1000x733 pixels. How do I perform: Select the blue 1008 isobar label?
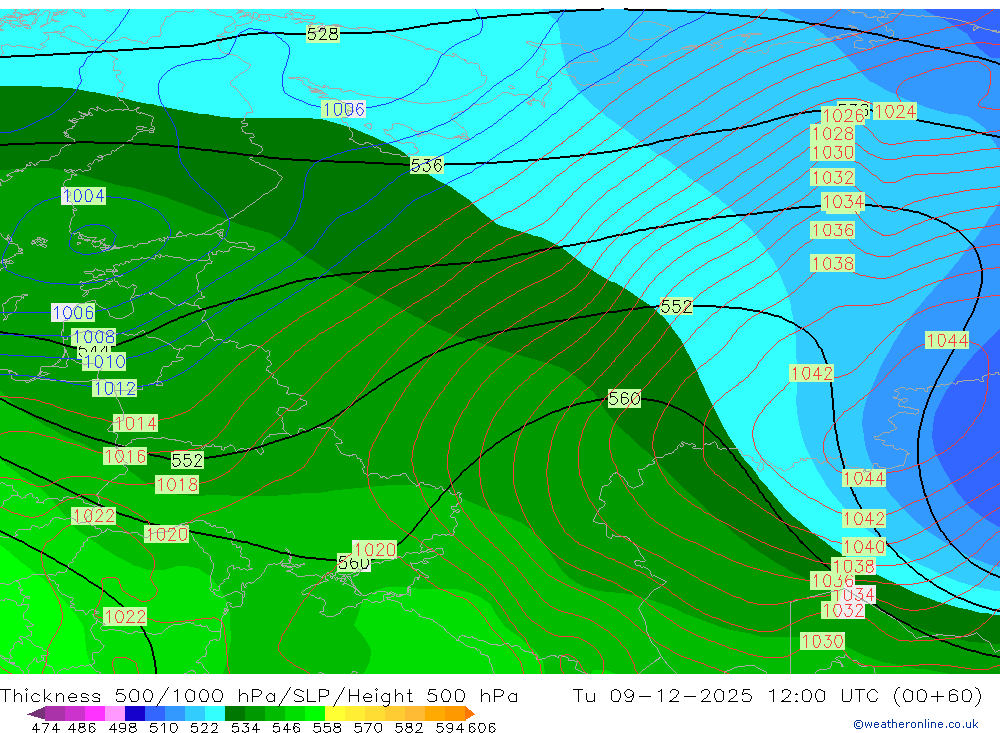point(94,336)
